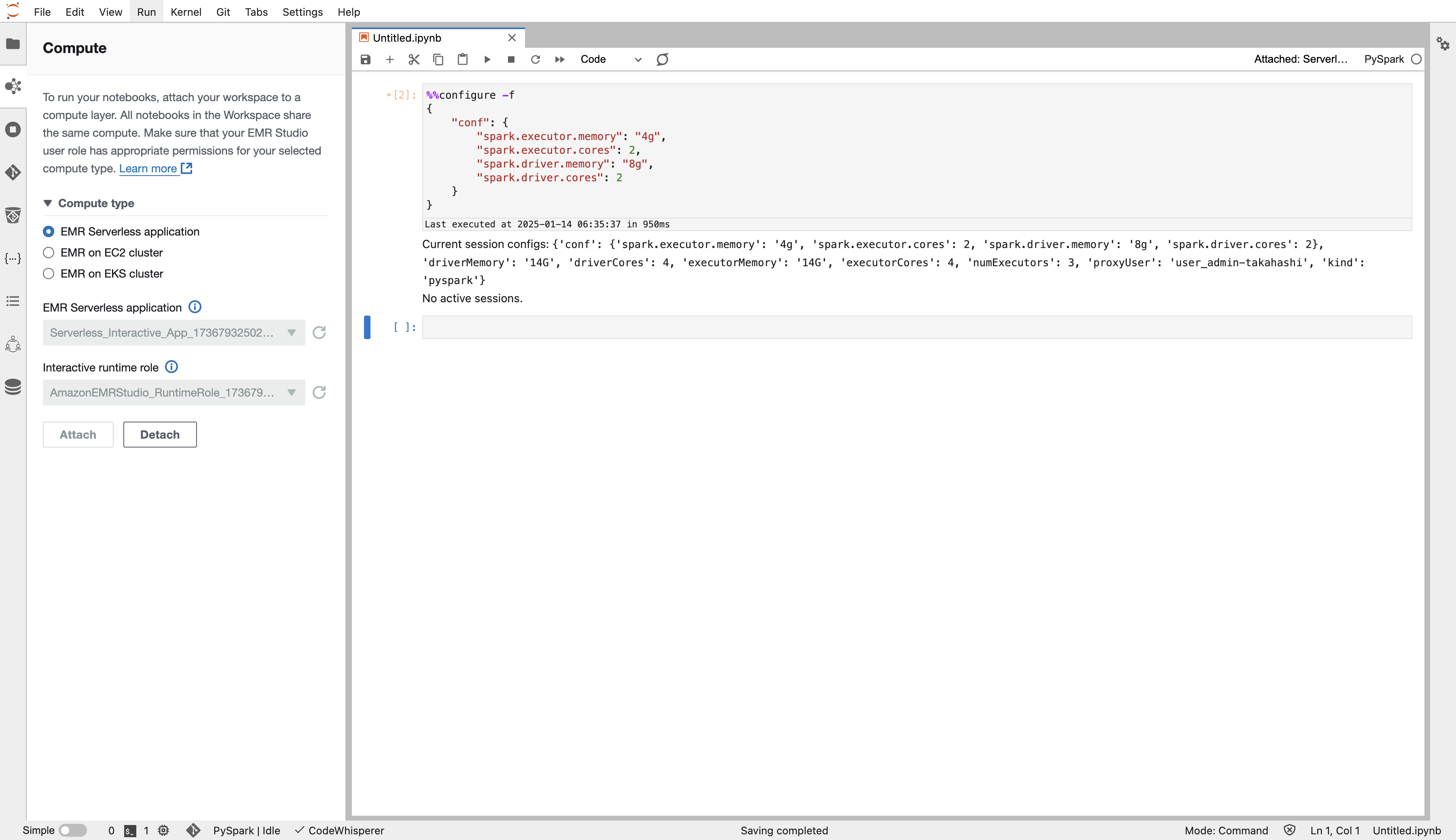Refresh the EMR Serverless application list
1456x840 pixels.
point(319,333)
